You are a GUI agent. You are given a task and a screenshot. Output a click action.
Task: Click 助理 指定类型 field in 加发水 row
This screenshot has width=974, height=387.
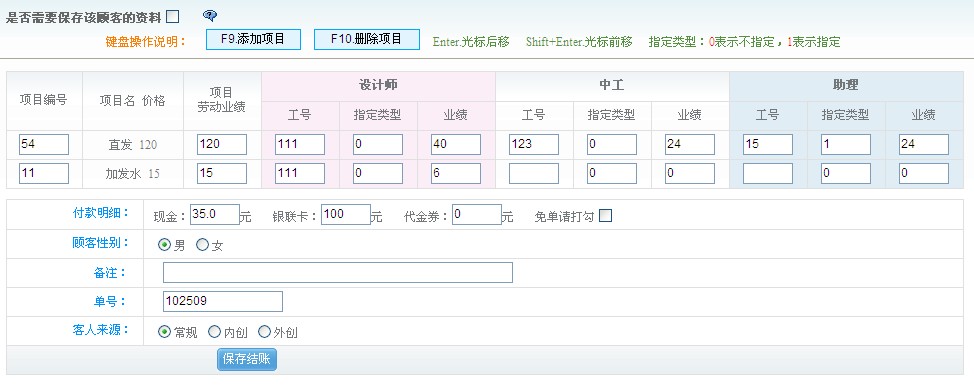point(845,173)
